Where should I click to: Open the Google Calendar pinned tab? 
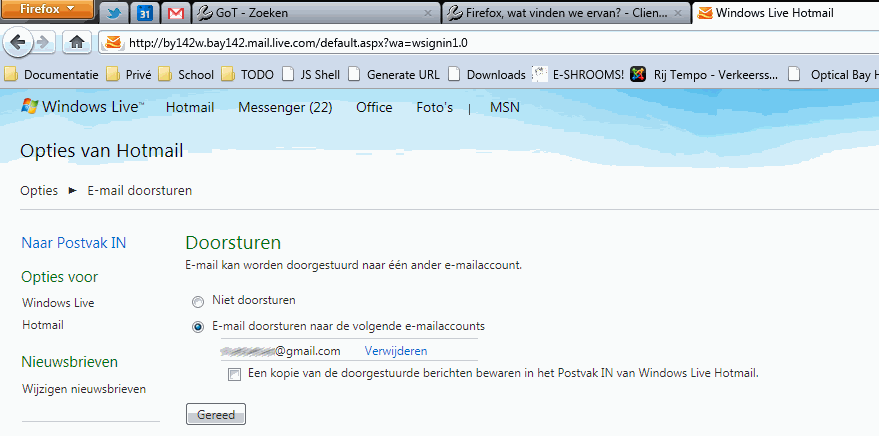(x=145, y=13)
